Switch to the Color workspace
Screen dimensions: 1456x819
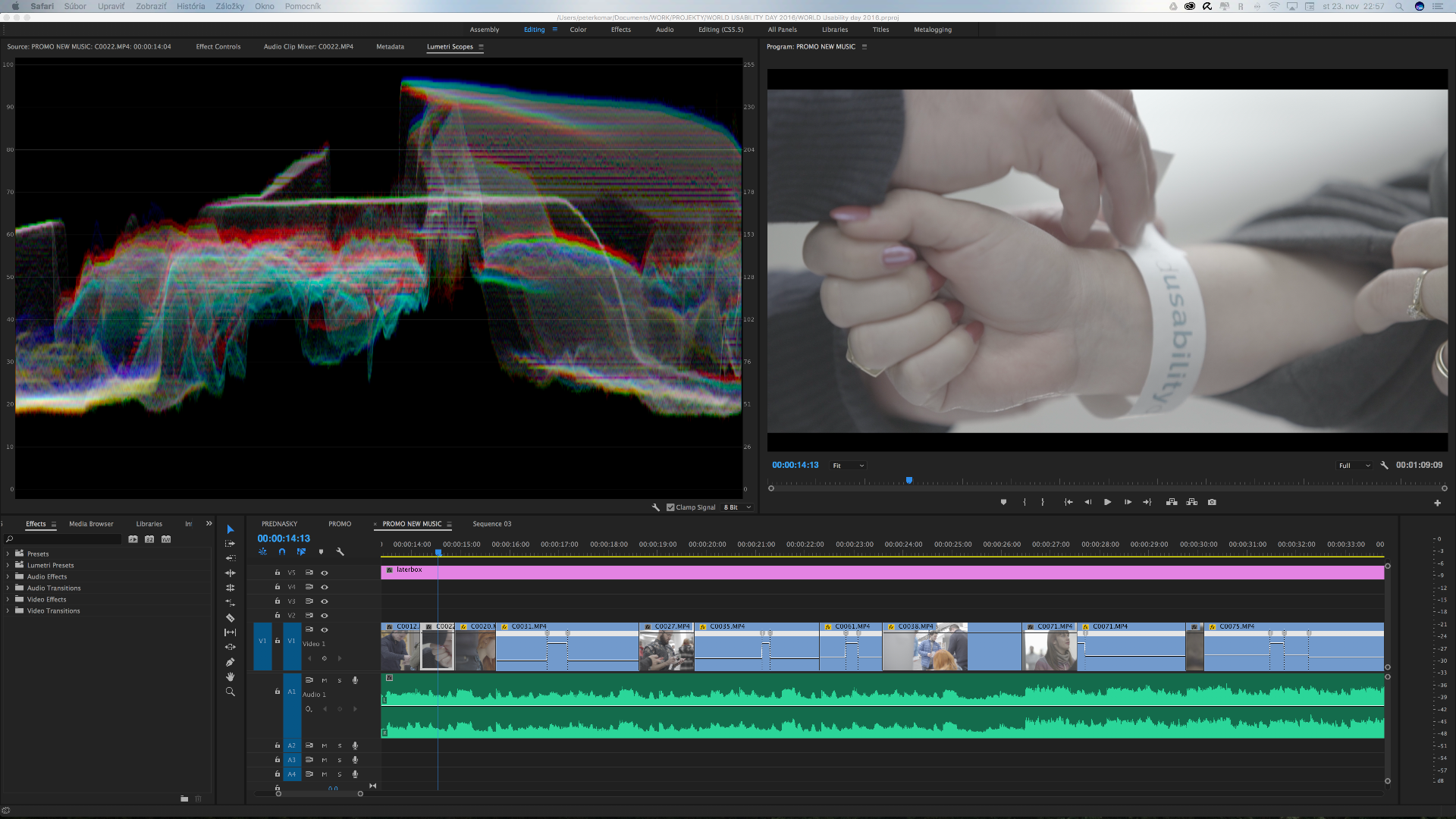[x=578, y=30]
